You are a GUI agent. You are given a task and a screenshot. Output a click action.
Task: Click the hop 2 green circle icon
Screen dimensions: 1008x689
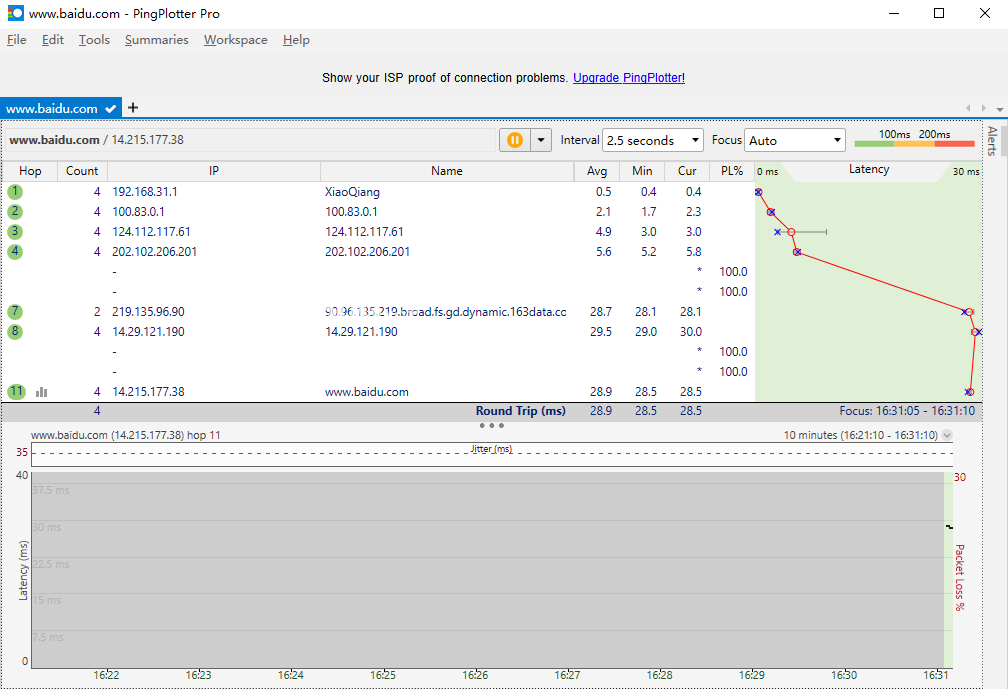coord(15,211)
